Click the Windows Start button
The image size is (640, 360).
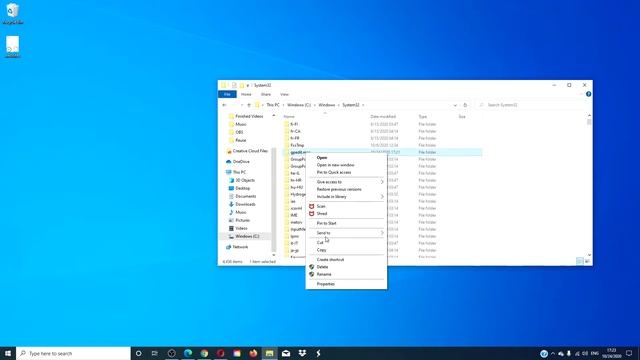8,353
